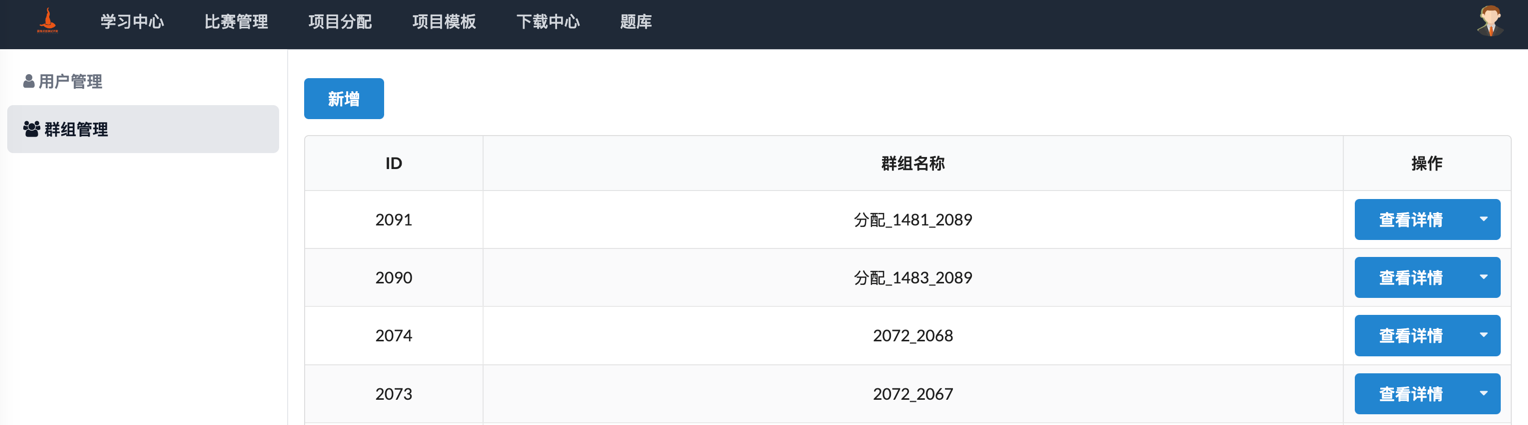Open dropdown caret for group 2073
This screenshot has width=1528, height=425.
point(1483,394)
